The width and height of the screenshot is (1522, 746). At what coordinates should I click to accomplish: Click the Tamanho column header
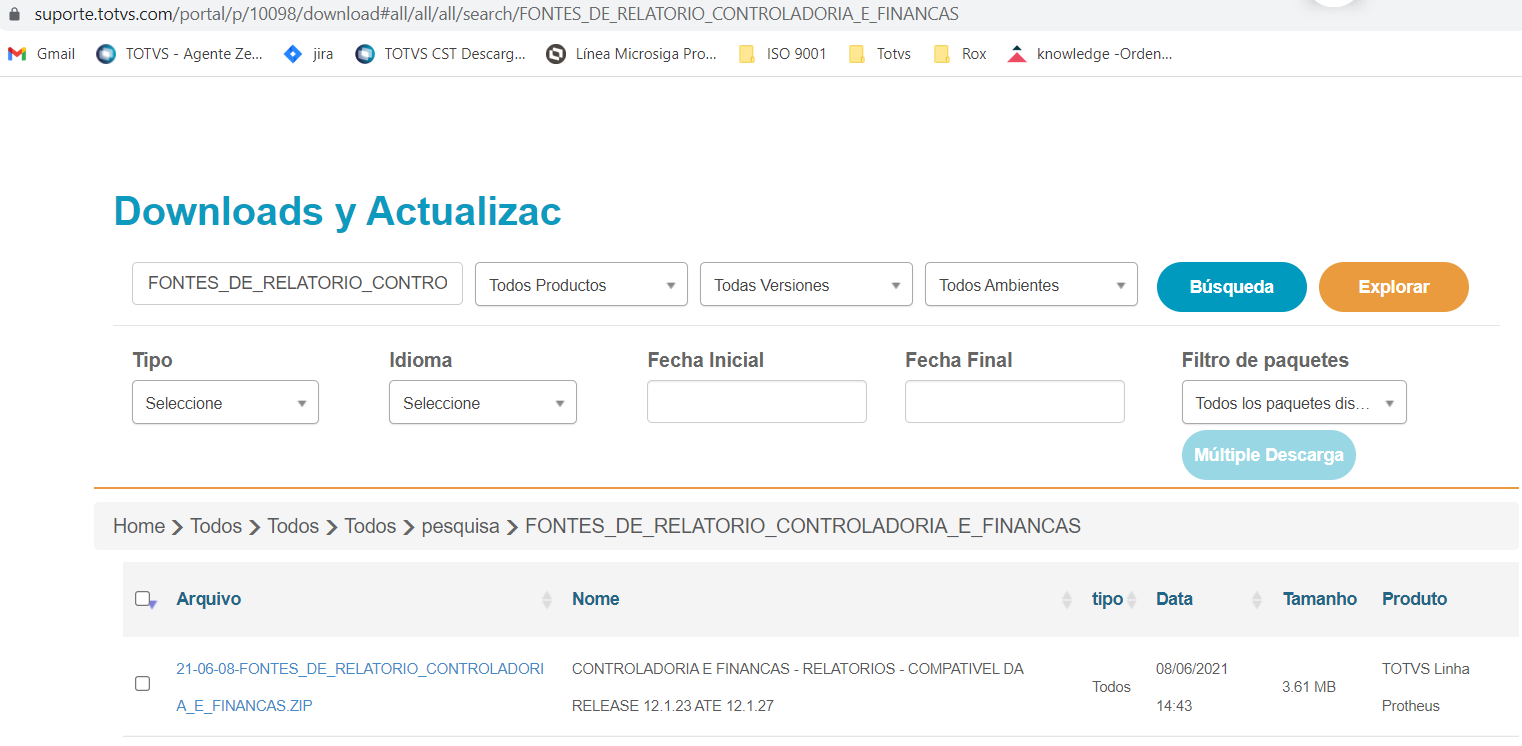[x=1320, y=599]
